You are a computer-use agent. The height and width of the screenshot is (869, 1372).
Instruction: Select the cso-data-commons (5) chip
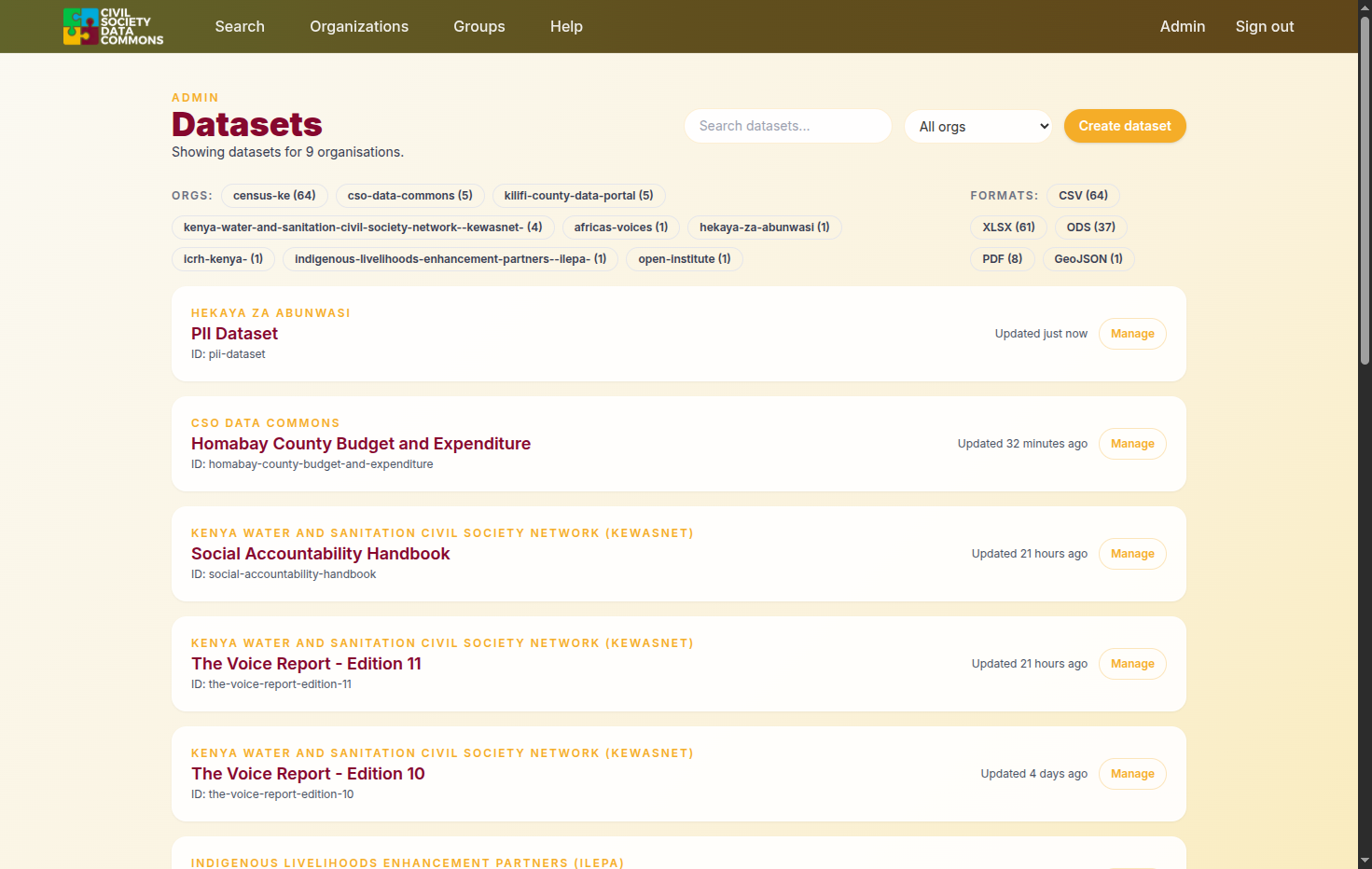[410, 196]
